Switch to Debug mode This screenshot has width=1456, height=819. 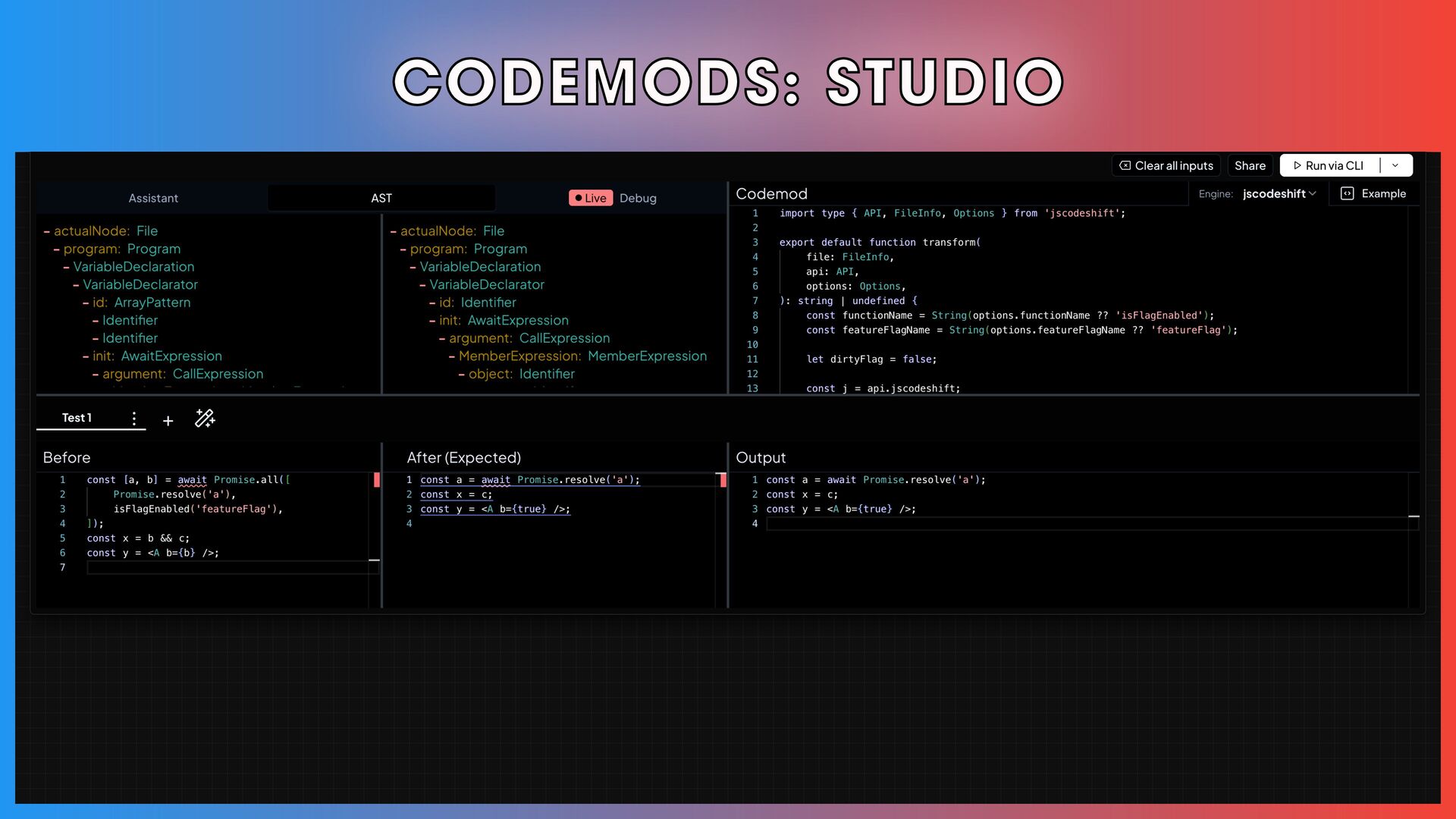[x=638, y=198]
